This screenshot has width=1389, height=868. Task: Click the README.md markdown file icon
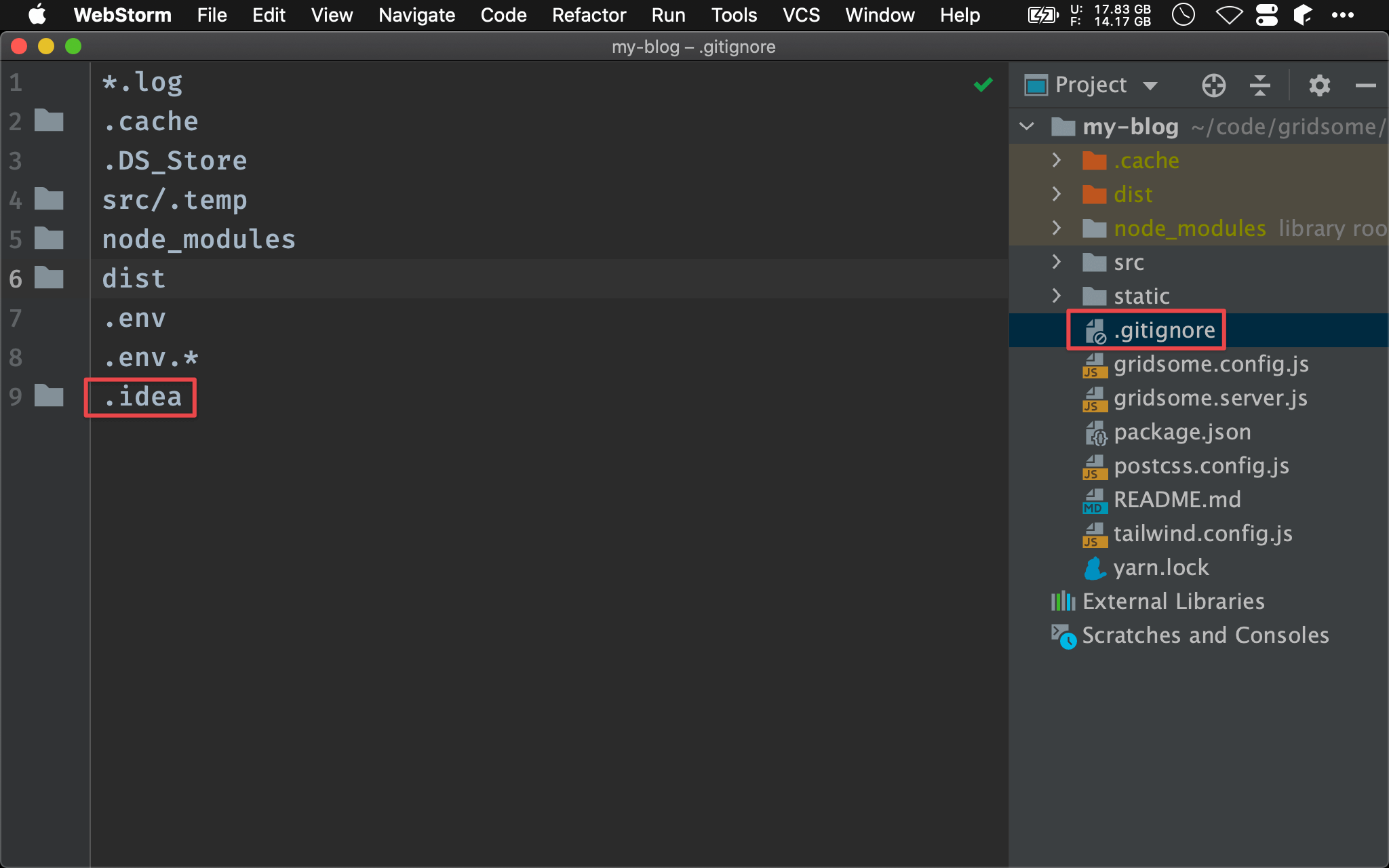pos(1094,500)
